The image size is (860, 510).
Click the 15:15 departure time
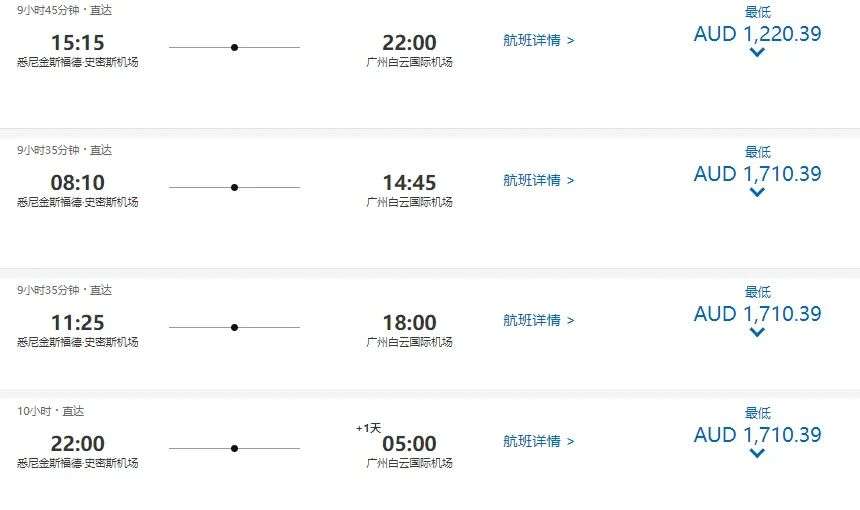(77, 43)
